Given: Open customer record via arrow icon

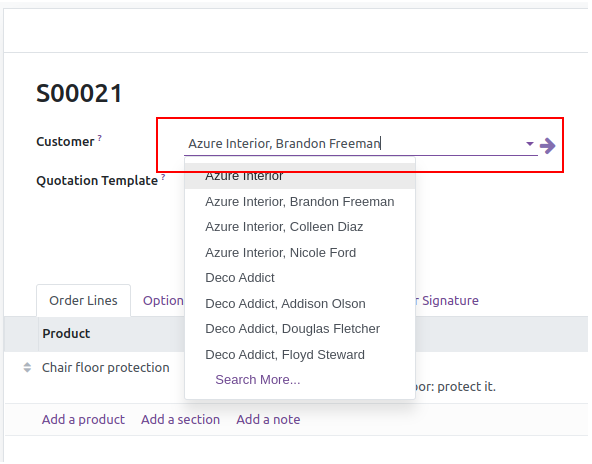Looking at the screenshot, I should [547, 146].
